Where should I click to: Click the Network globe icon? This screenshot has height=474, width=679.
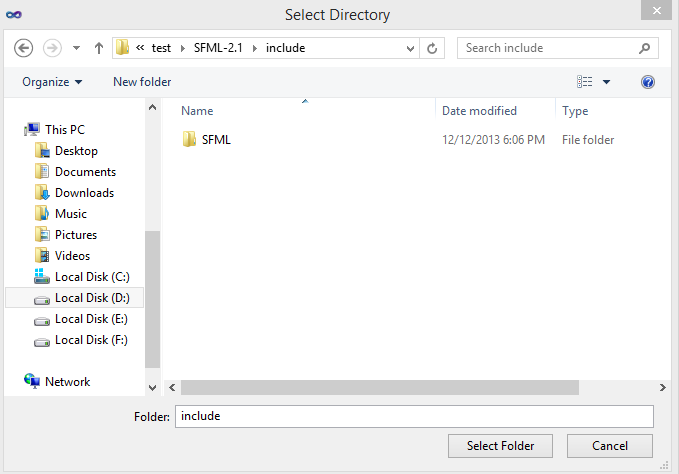(x=32, y=381)
